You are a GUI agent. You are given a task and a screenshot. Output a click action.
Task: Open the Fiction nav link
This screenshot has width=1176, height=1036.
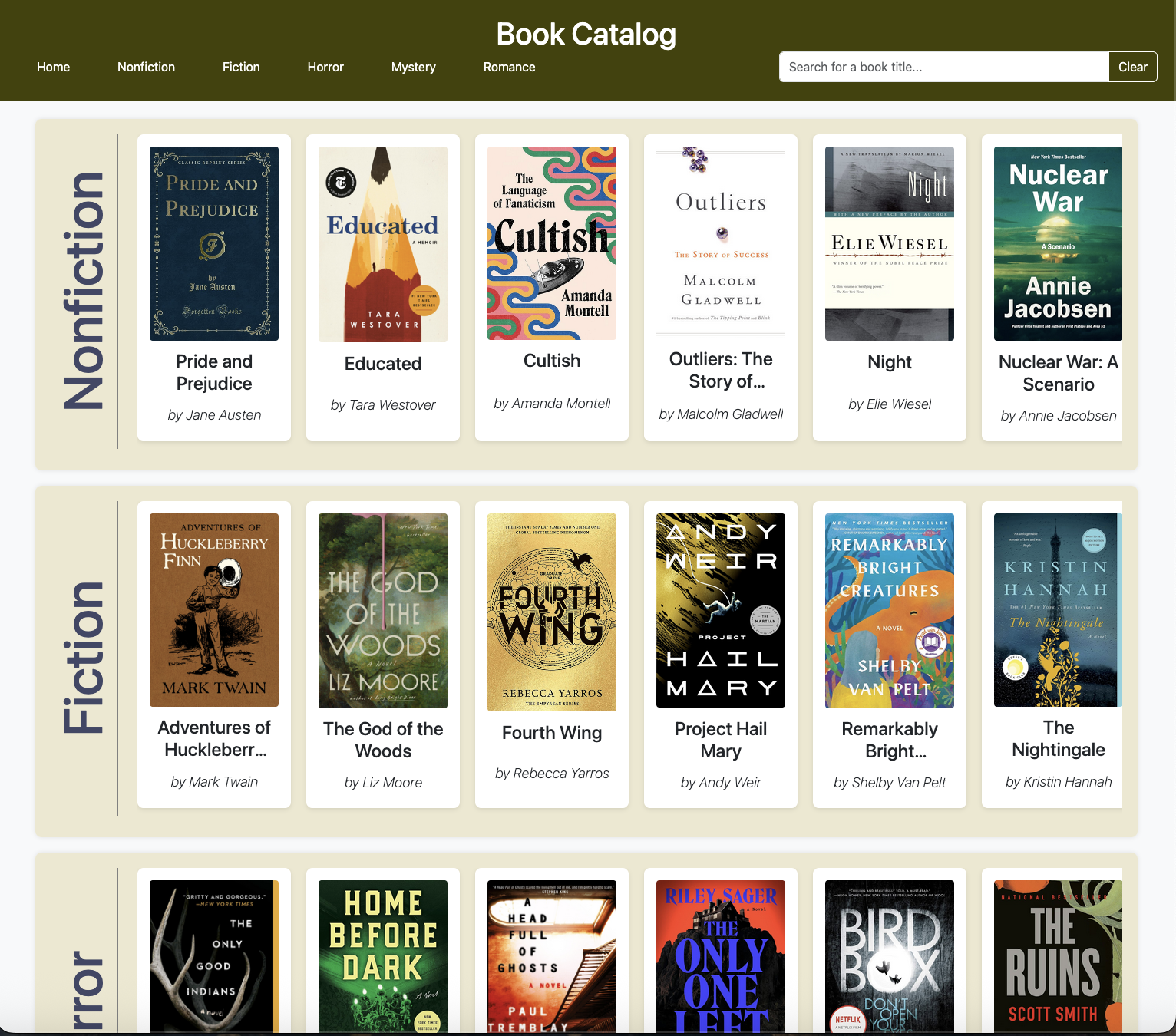[241, 67]
